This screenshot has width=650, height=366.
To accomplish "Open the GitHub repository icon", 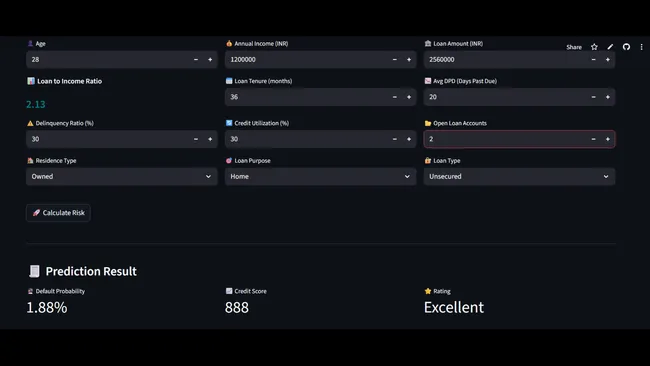I will (x=626, y=47).
